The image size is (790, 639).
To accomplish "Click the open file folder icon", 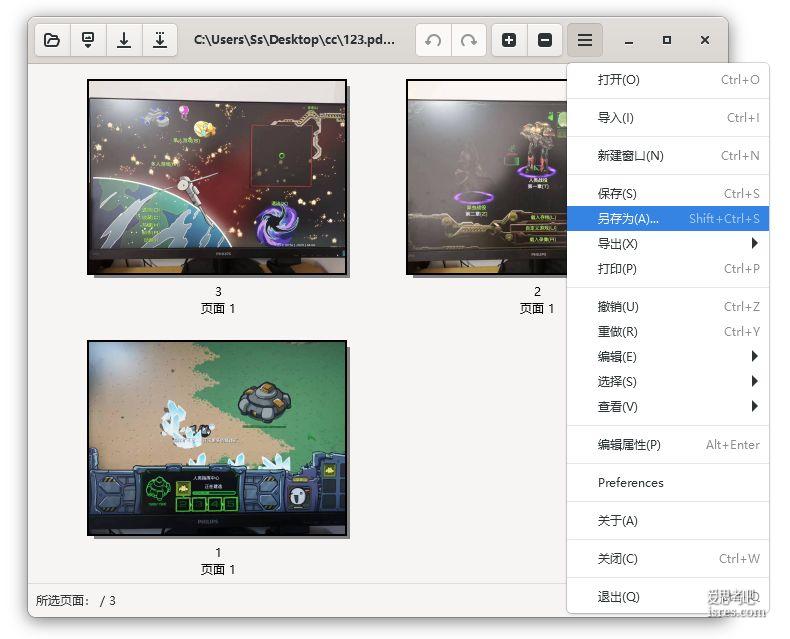I will pyautogui.click(x=52, y=40).
